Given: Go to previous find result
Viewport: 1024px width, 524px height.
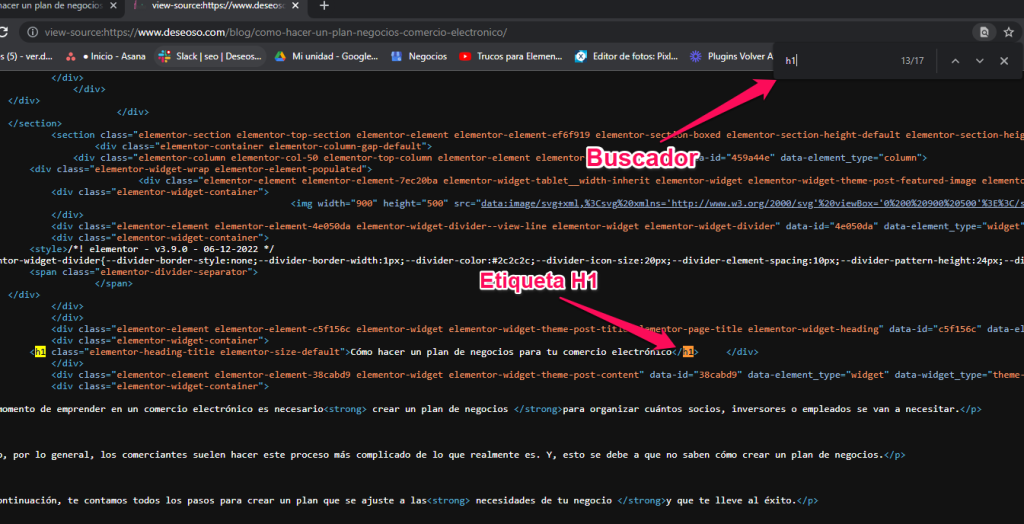Looking at the screenshot, I should (x=955, y=61).
